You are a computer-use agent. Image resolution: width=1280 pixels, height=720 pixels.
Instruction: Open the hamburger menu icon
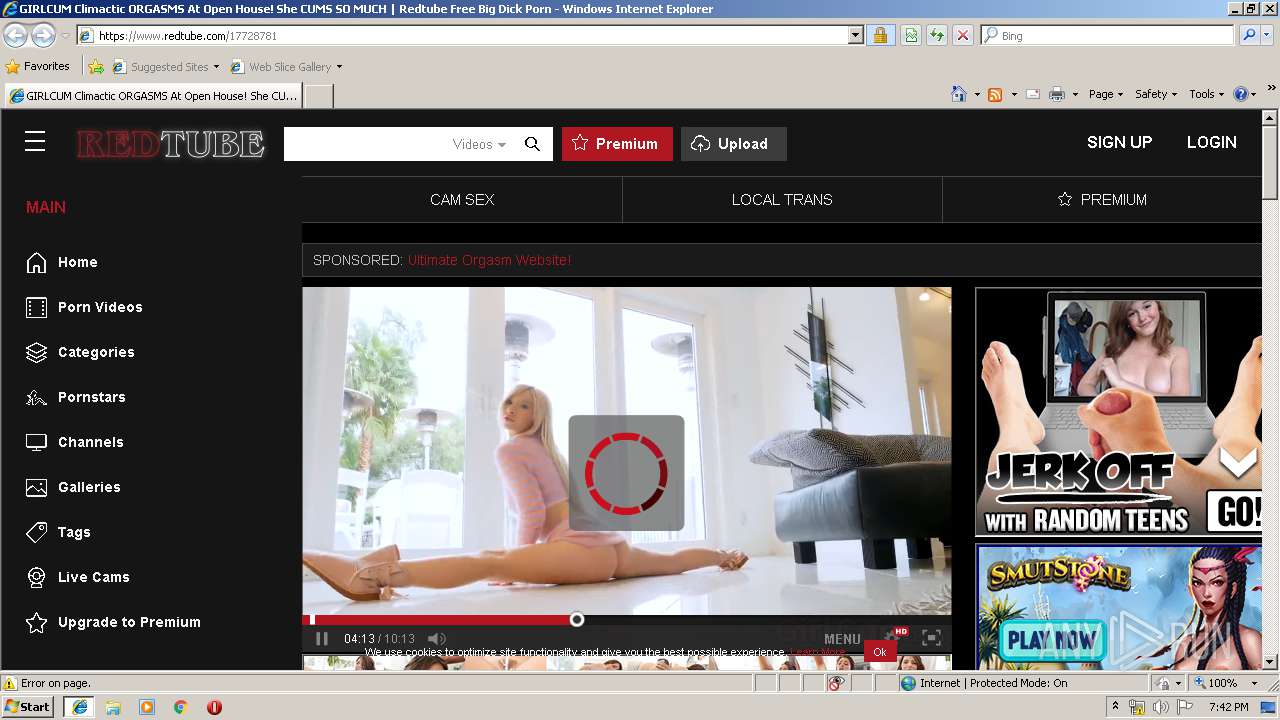35,142
